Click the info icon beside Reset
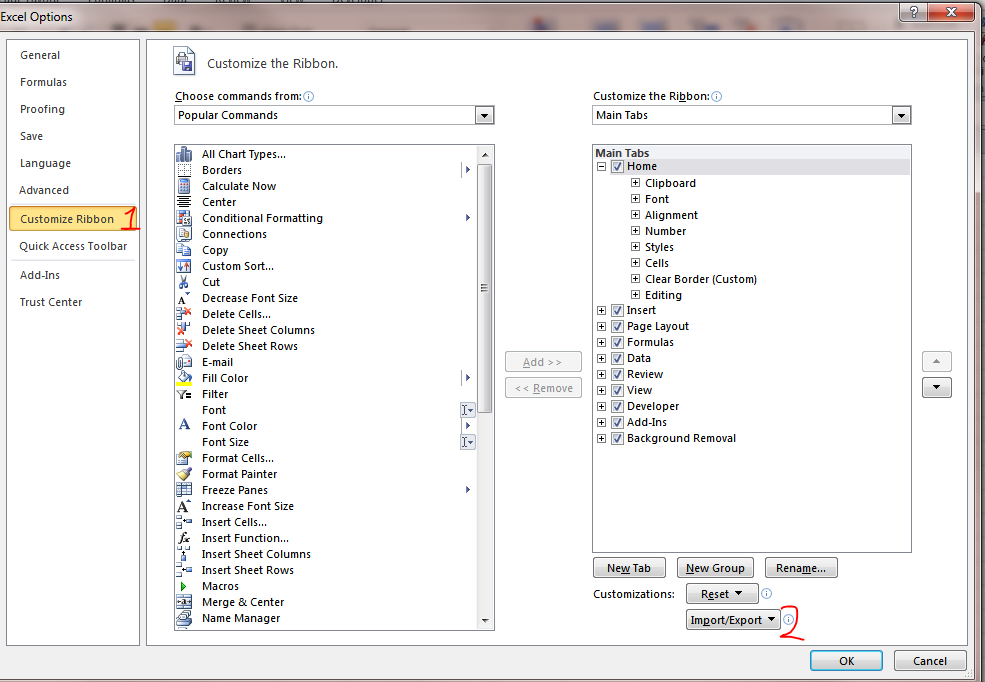 click(x=766, y=593)
